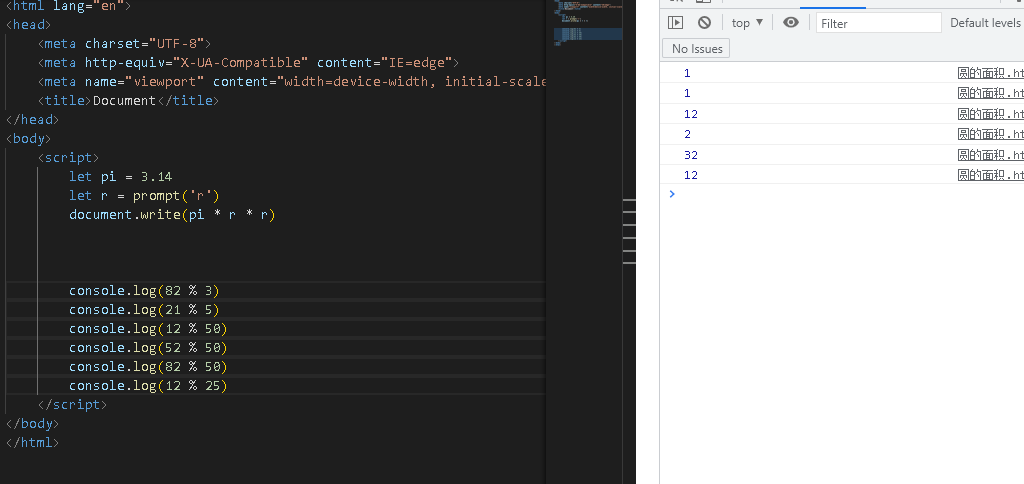This screenshot has width=1024, height=484.
Task: Open the Default levels dropdown
Action: (x=986, y=23)
